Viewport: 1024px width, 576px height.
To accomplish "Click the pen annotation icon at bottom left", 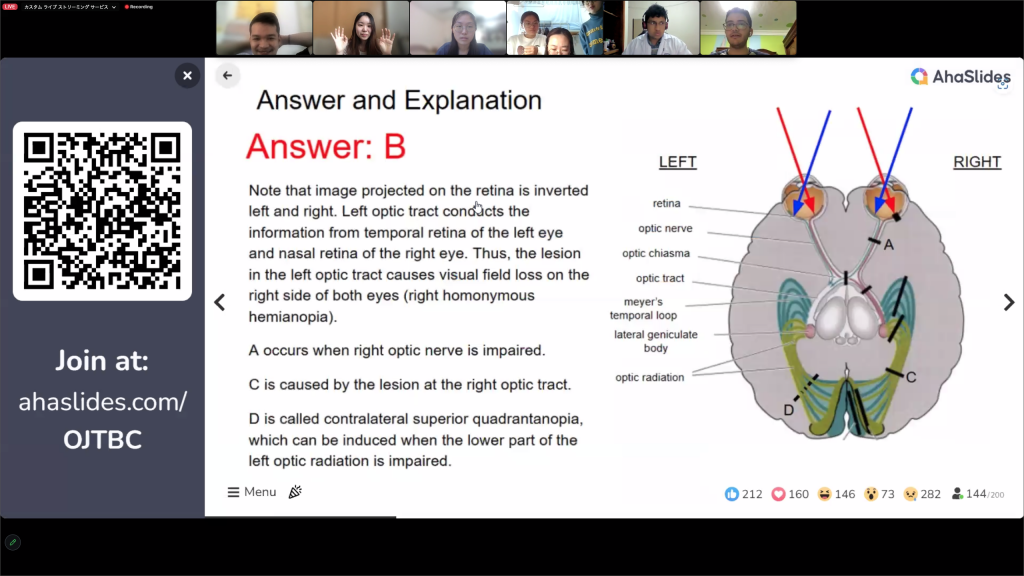I will coord(13,542).
